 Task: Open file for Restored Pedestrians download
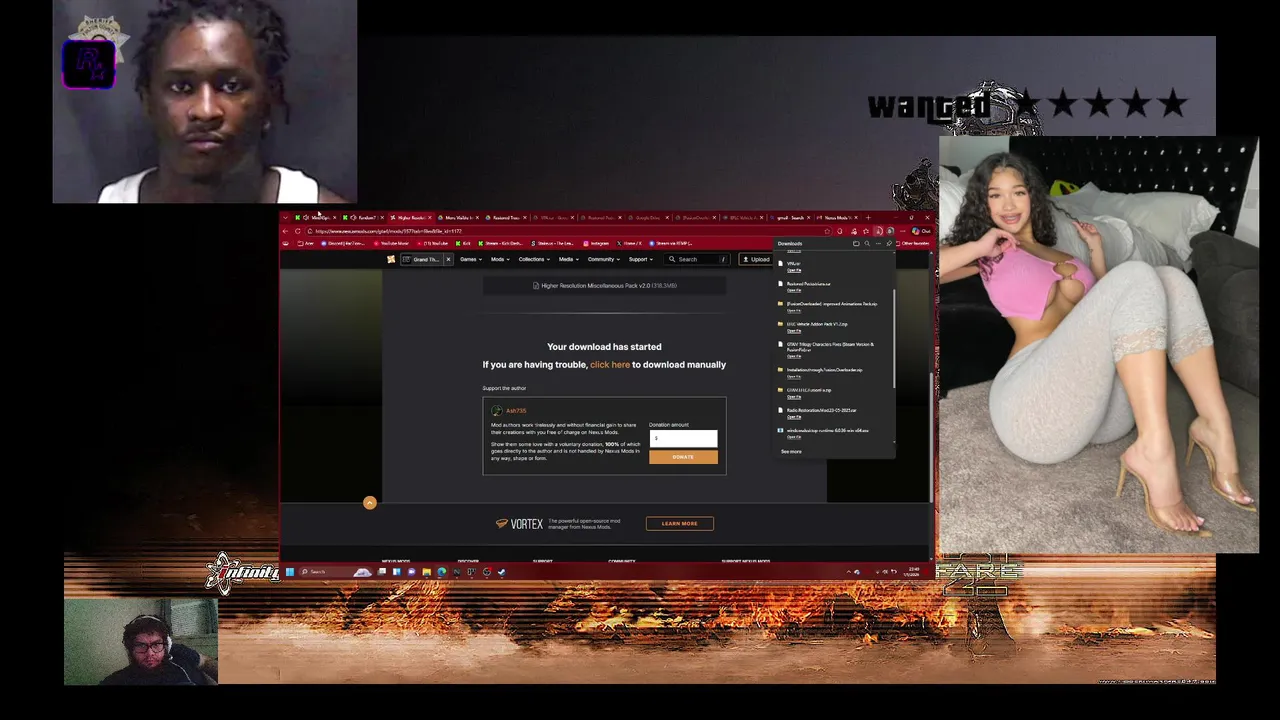(794, 290)
